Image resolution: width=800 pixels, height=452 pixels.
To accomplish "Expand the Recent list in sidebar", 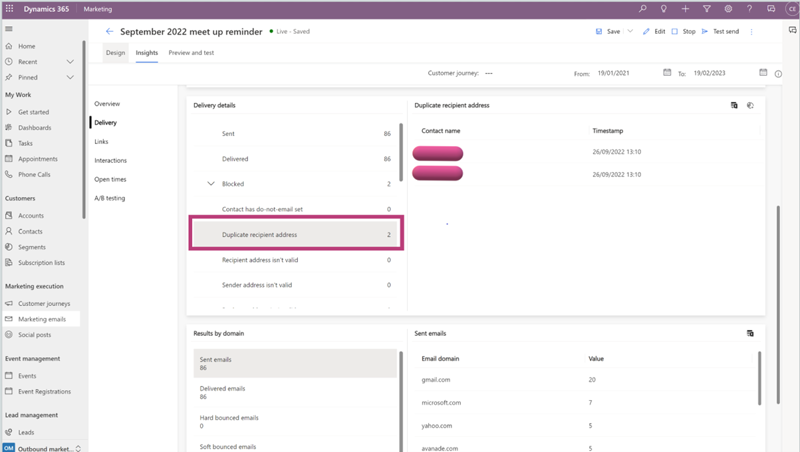I will (70, 62).
